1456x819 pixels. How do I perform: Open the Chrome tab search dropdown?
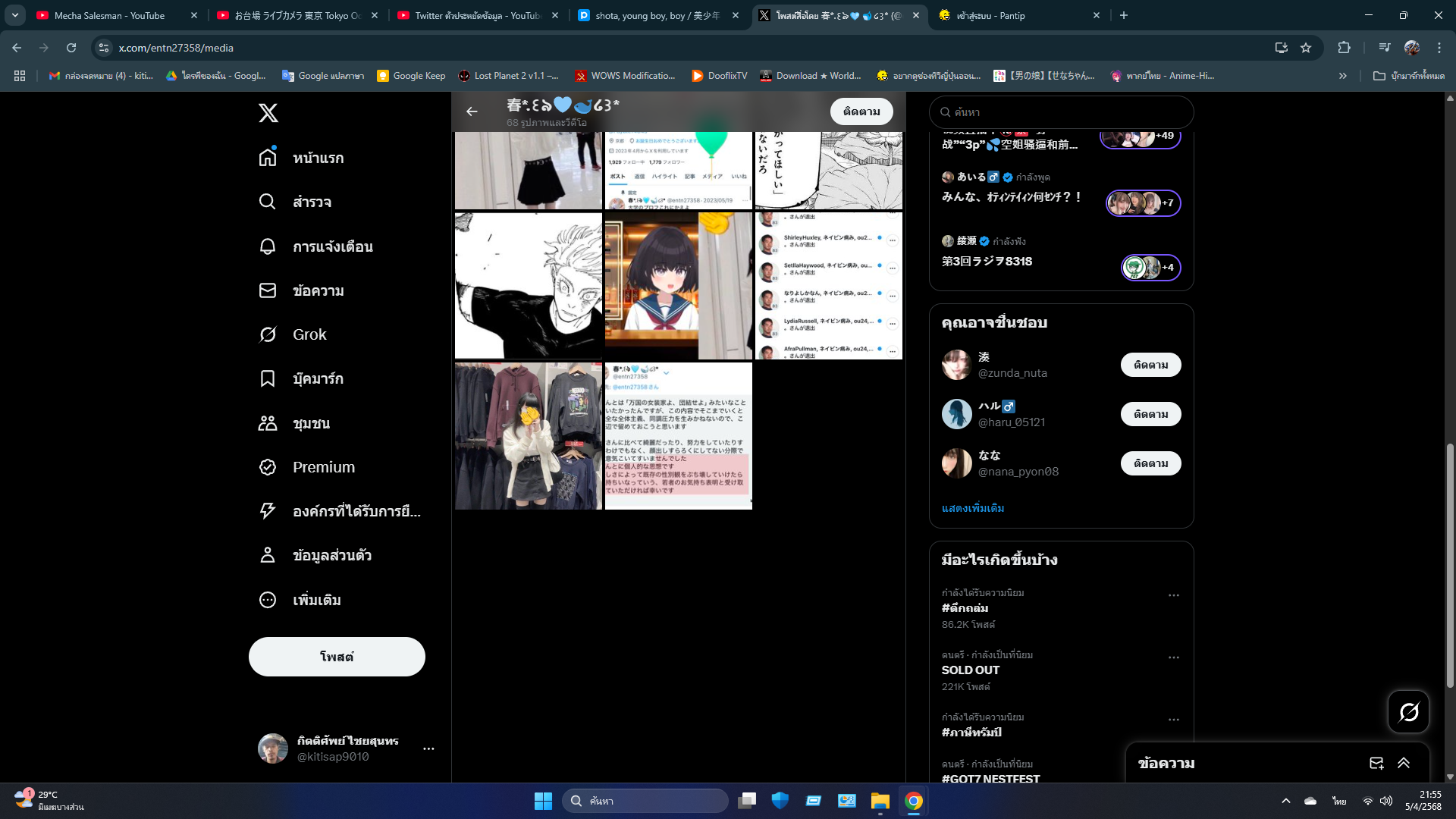pyautogui.click(x=14, y=15)
